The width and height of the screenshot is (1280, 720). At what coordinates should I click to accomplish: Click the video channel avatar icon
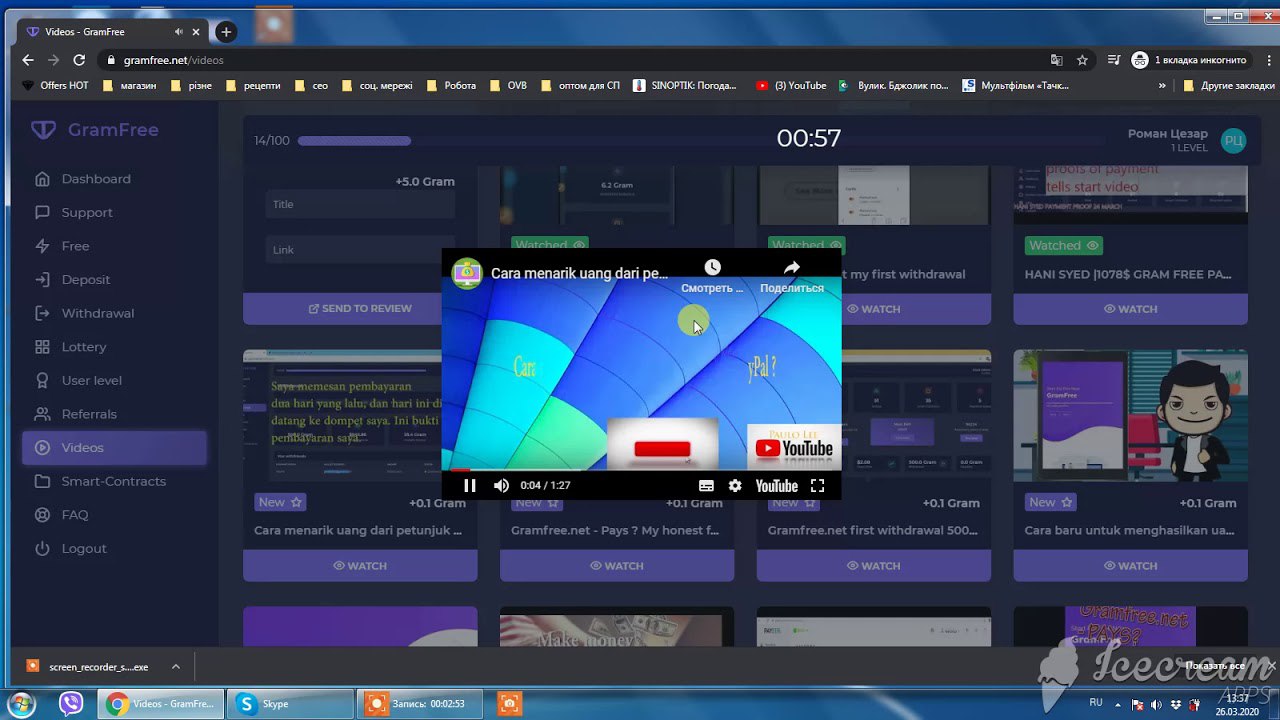(x=467, y=273)
